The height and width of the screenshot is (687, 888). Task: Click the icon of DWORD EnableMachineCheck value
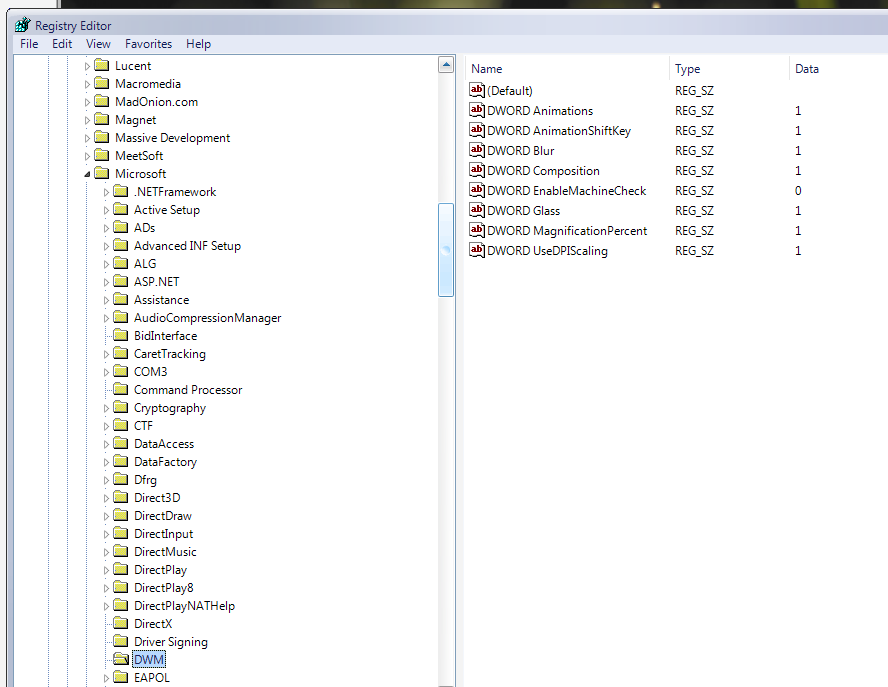coord(477,190)
